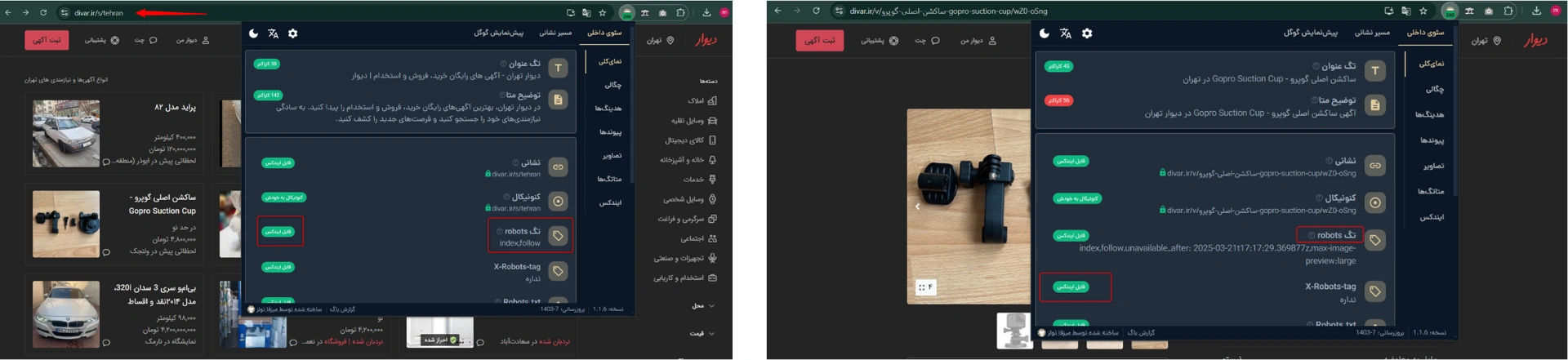Image resolution: width=1568 pixels, height=360 pixels.
Task: Open چگالی section in right window sidebar
Action: 1435,89
